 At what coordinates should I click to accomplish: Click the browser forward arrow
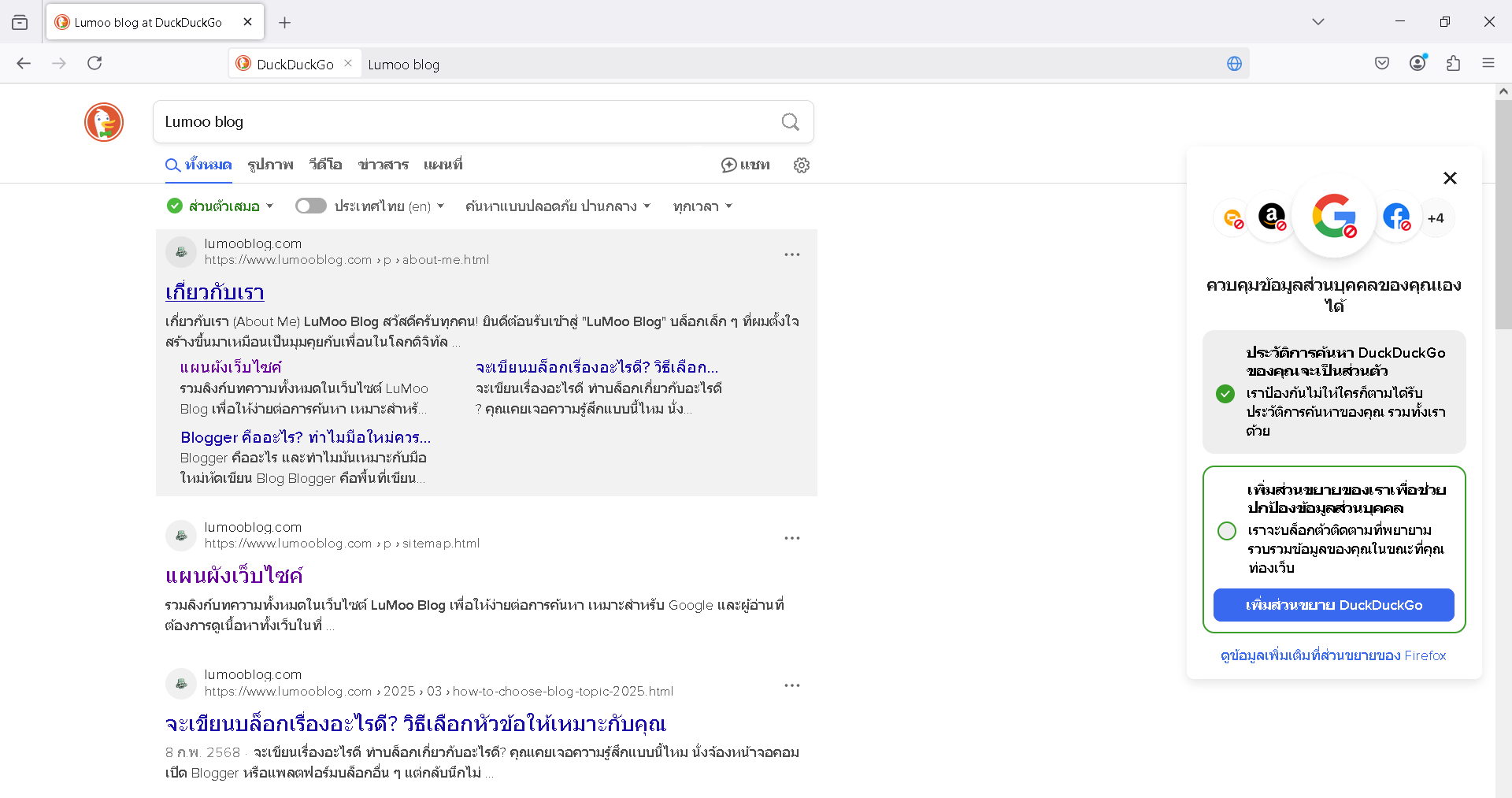[x=59, y=63]
